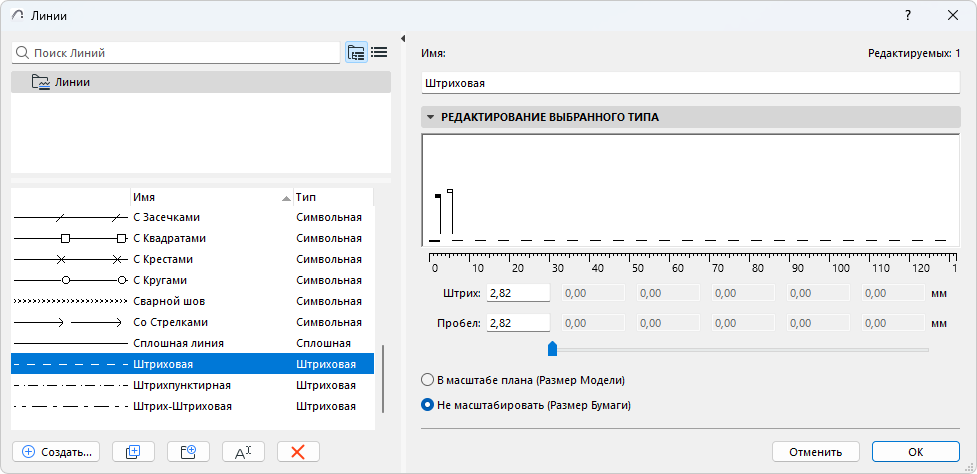Select the highlighted Штриховая line row
This screenshot has width=977, height=474.
(193, 364)
